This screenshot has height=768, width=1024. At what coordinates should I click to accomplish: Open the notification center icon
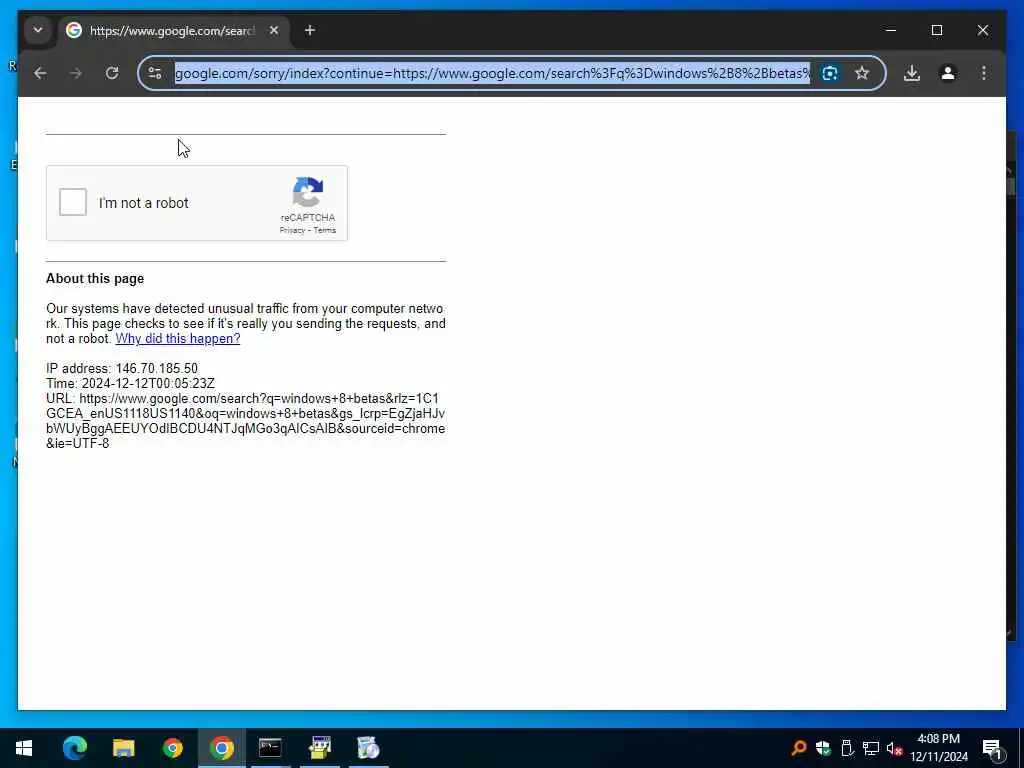pyautogui.click(x=993, y=748)
